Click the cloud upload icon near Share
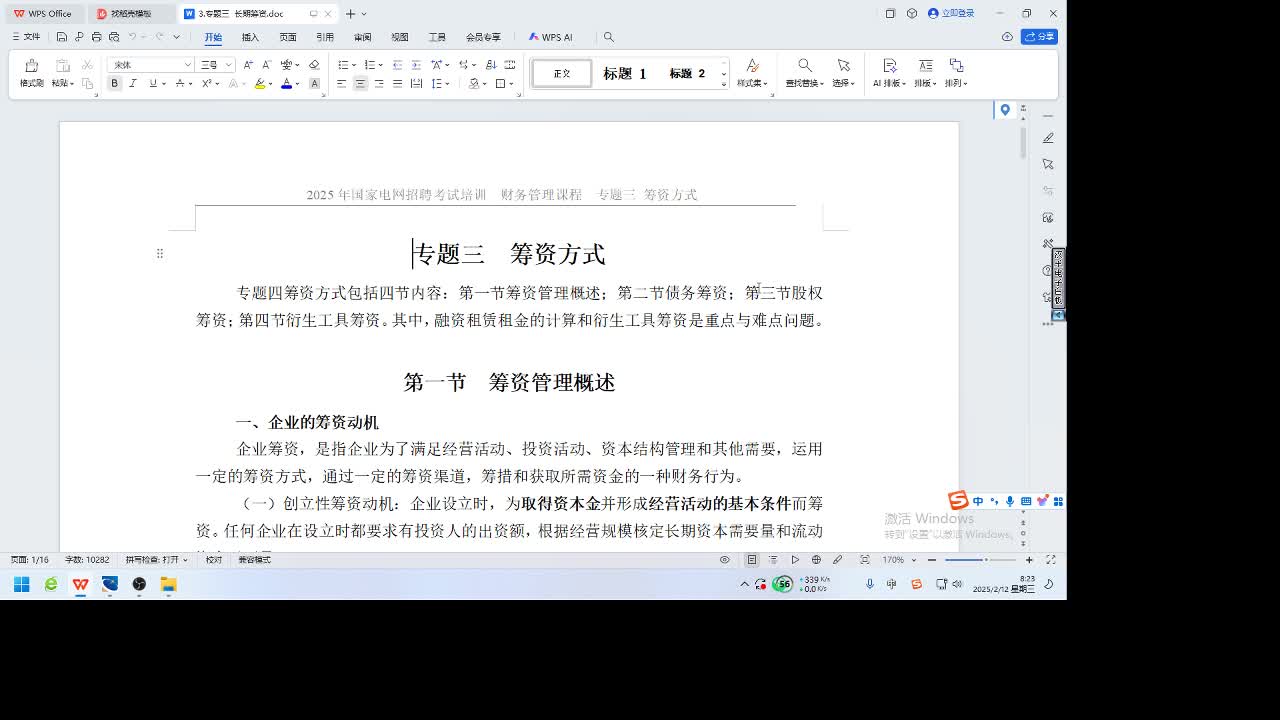This screenshot has height=720, width=1280. 1007,37
